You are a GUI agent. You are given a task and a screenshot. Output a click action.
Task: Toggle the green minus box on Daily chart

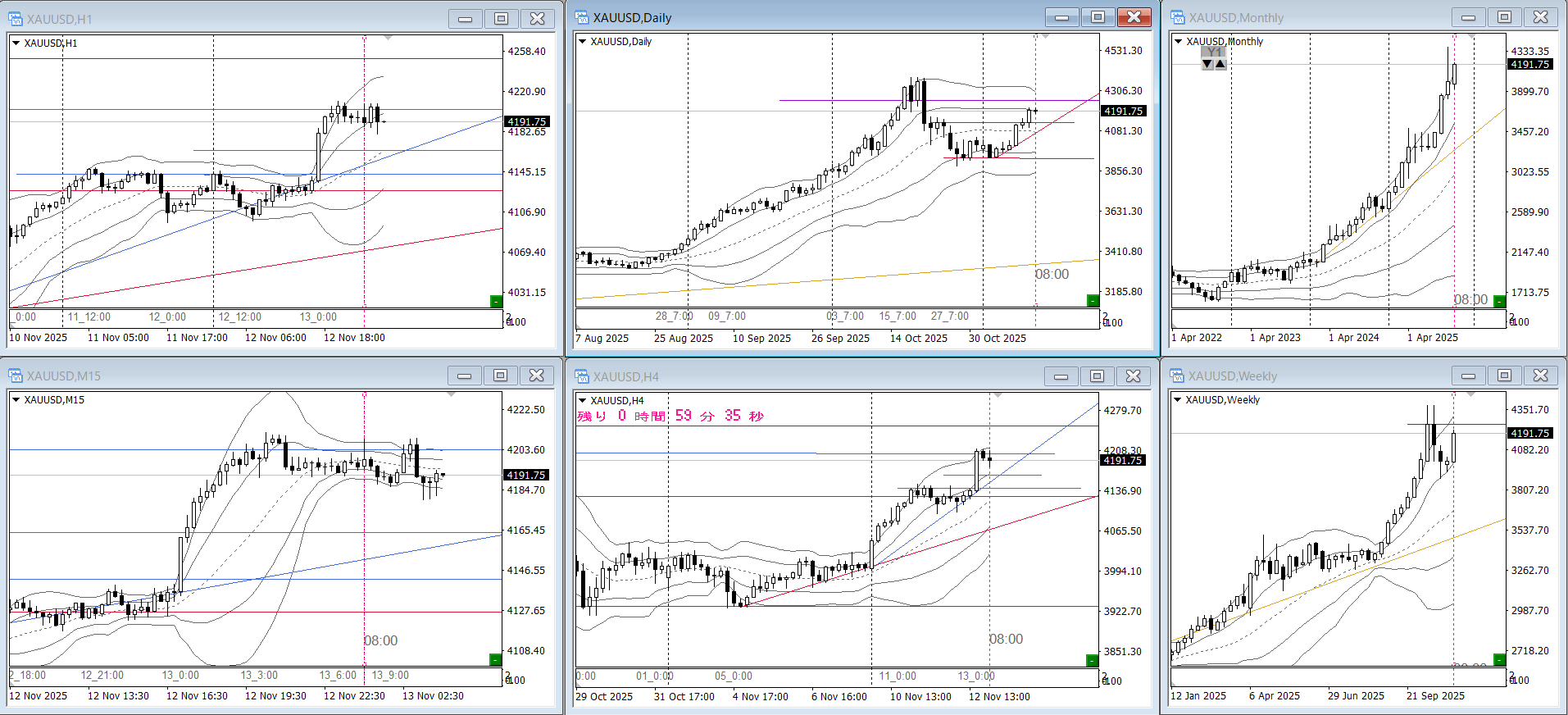click(x=1093, y=301)
